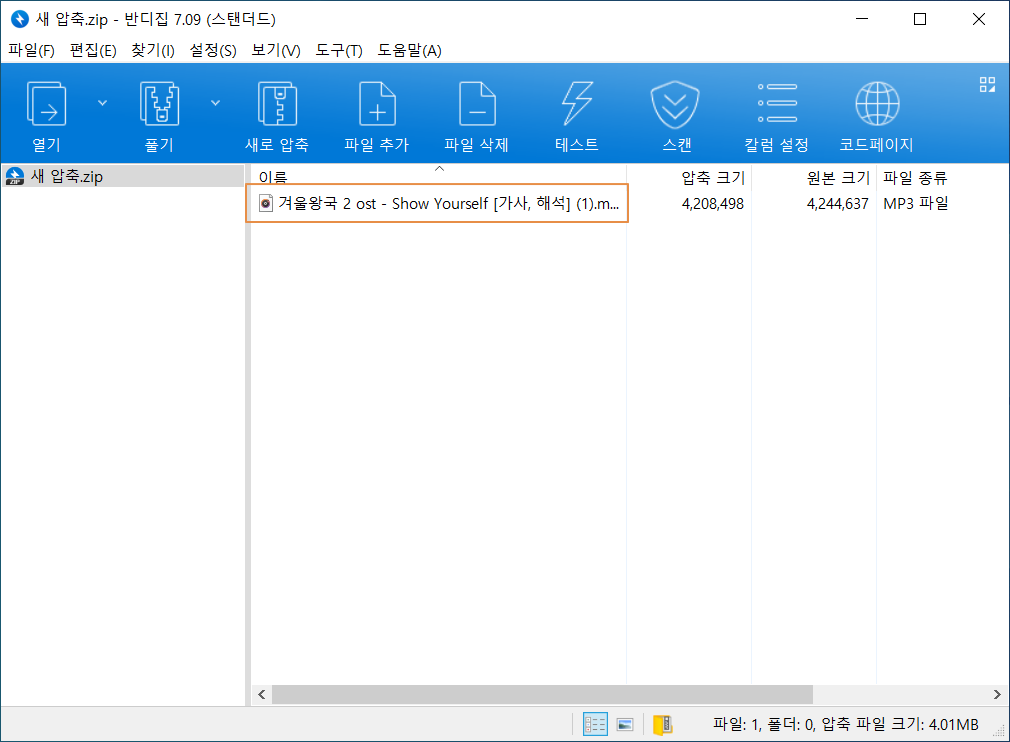Click the 새로 압축 (New archive) icon
1010x742 pixels.
[x=277, y=103]
